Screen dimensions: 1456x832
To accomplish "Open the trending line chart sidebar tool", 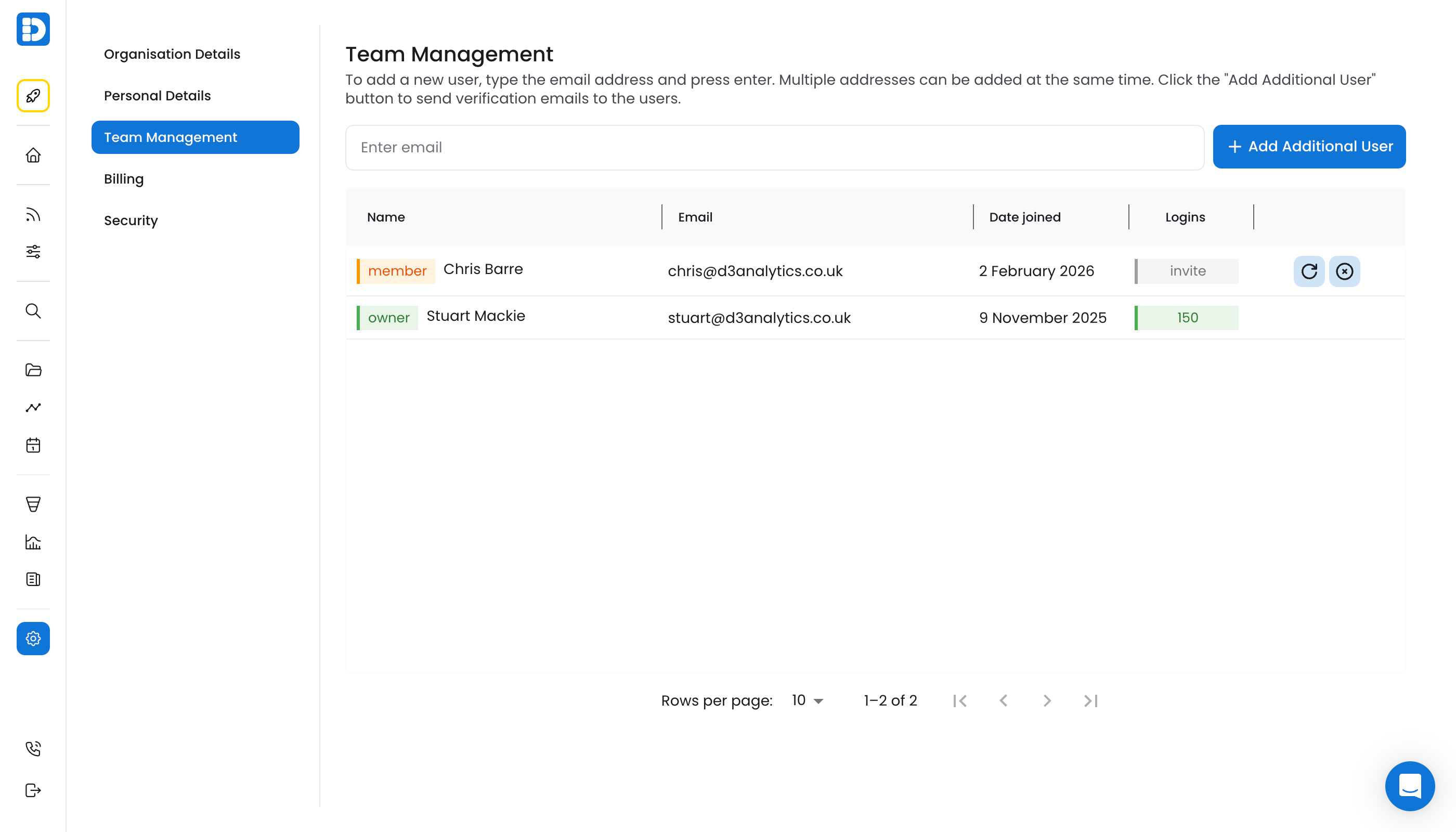I will click(x=33, y=408).
